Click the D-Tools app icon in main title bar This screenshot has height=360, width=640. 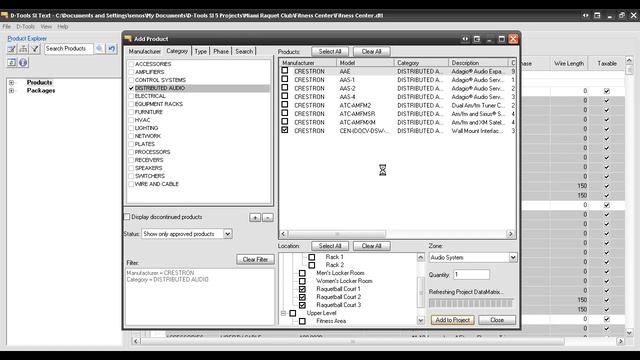point(4,15)
